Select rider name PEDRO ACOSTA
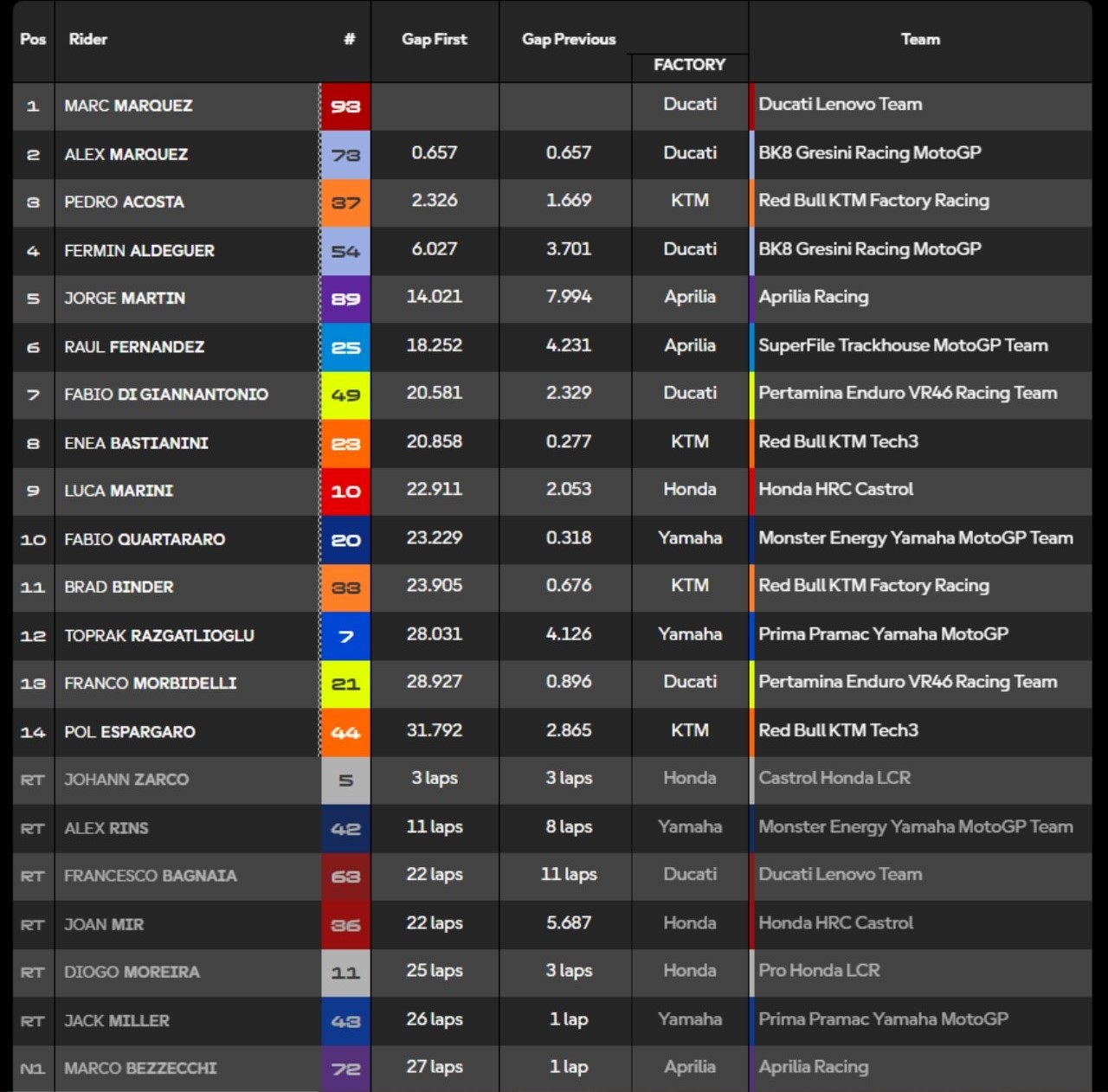Viewport: 1108px width, 1092px height. click(x=124, y=202)
